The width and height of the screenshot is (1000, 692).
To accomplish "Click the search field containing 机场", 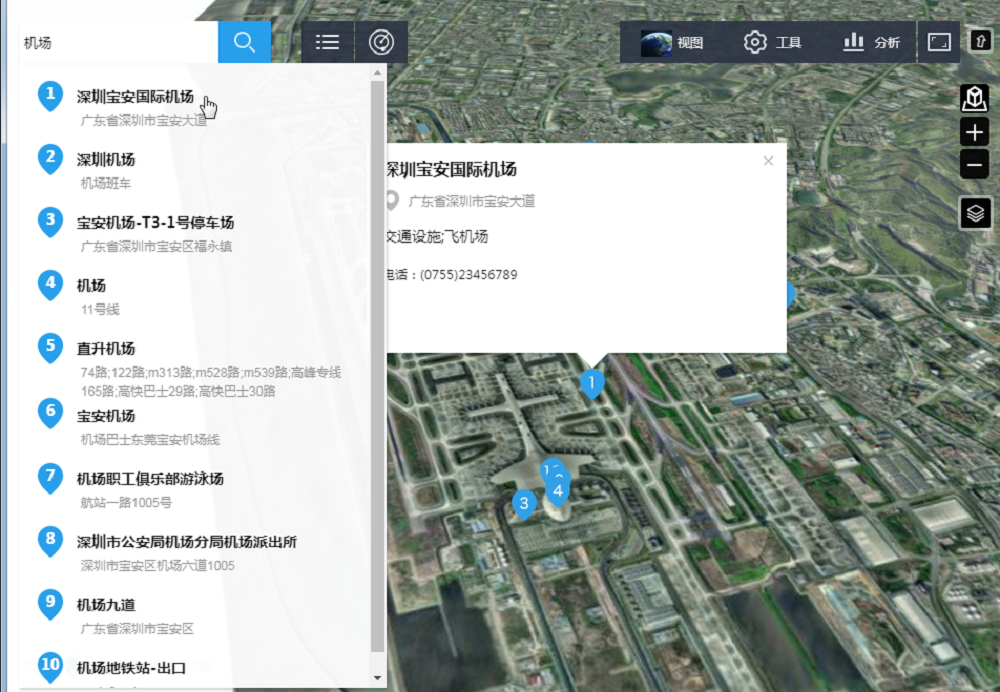I will [x=118, y=43].
